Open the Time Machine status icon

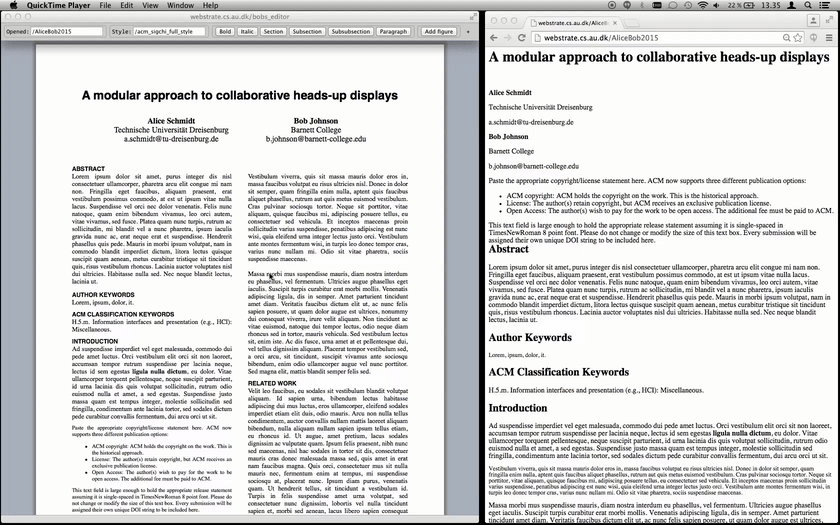click(x=688, y=5)
